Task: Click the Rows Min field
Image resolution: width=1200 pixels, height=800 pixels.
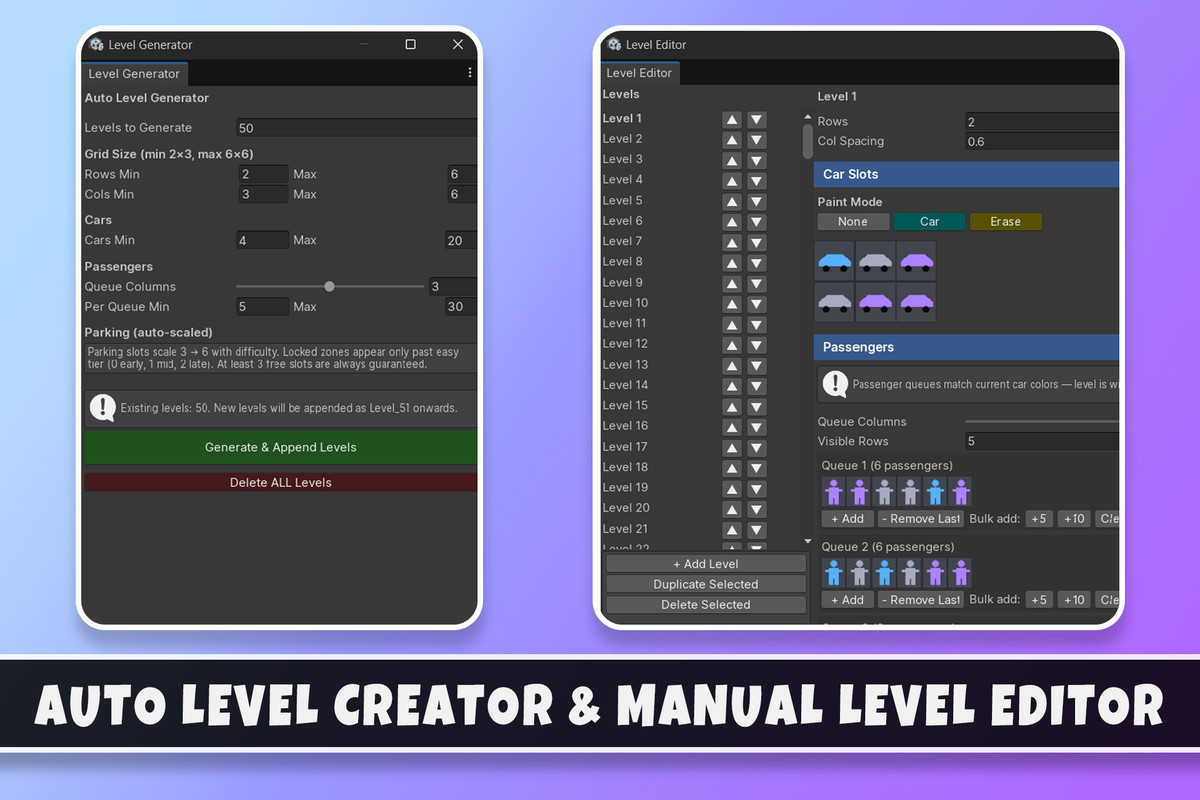Action: pos(263,174)
